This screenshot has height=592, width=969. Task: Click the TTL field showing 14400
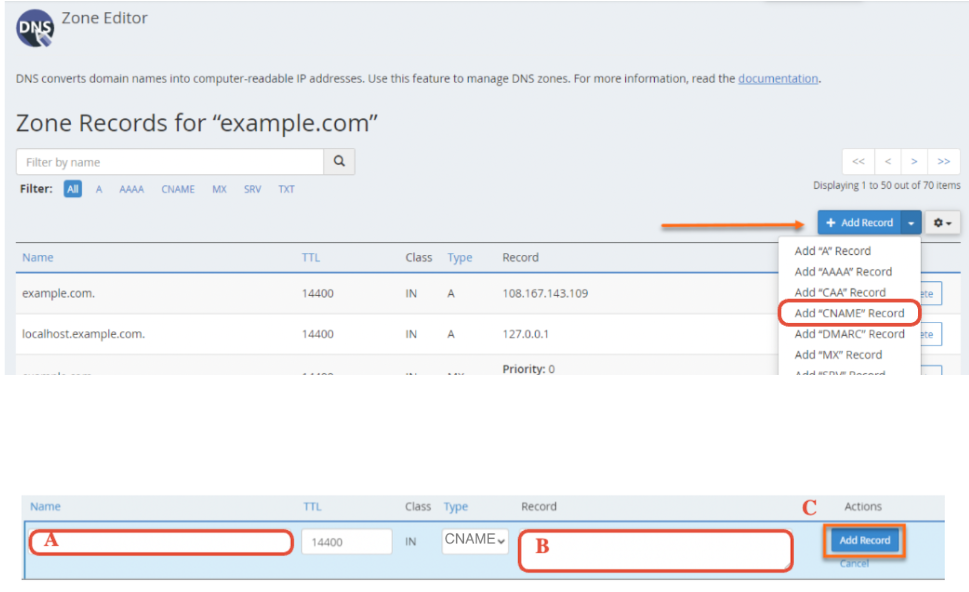(x=346, y=542)
